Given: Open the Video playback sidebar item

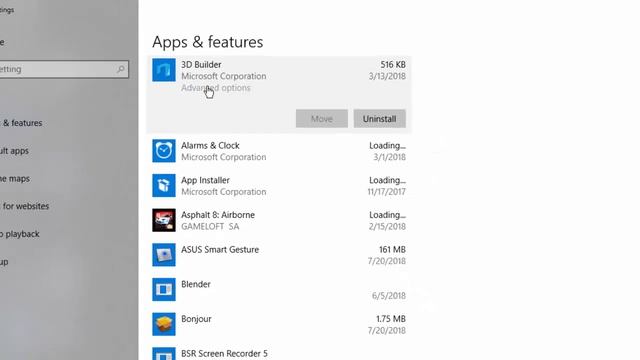Looking at the screenshot, I should click(20, 234).
